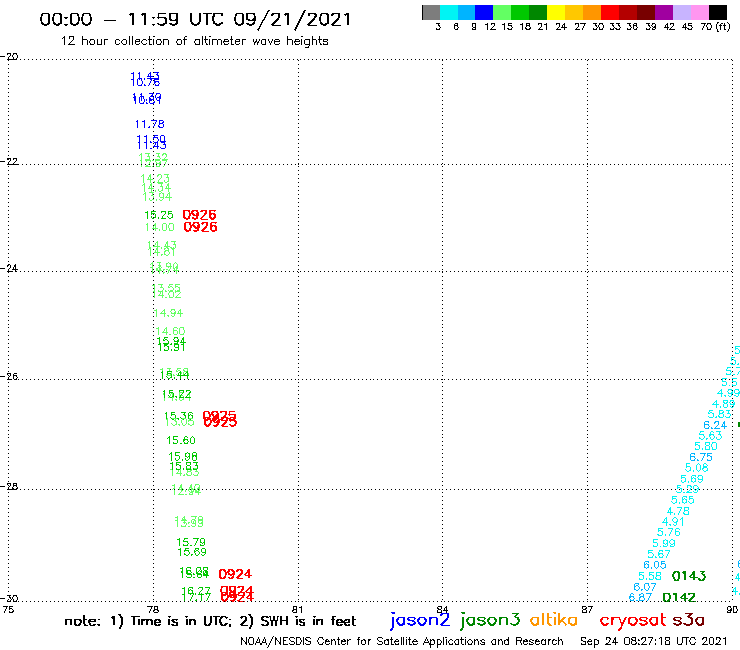
Task: Select the "altika" satellite label
Action: point(553,620)
